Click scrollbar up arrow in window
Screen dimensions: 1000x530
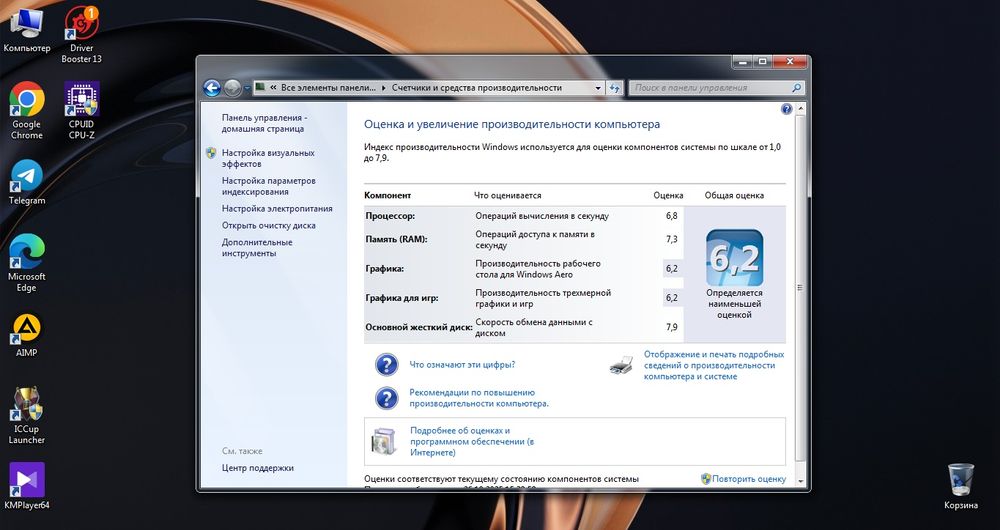coord(800,110)
